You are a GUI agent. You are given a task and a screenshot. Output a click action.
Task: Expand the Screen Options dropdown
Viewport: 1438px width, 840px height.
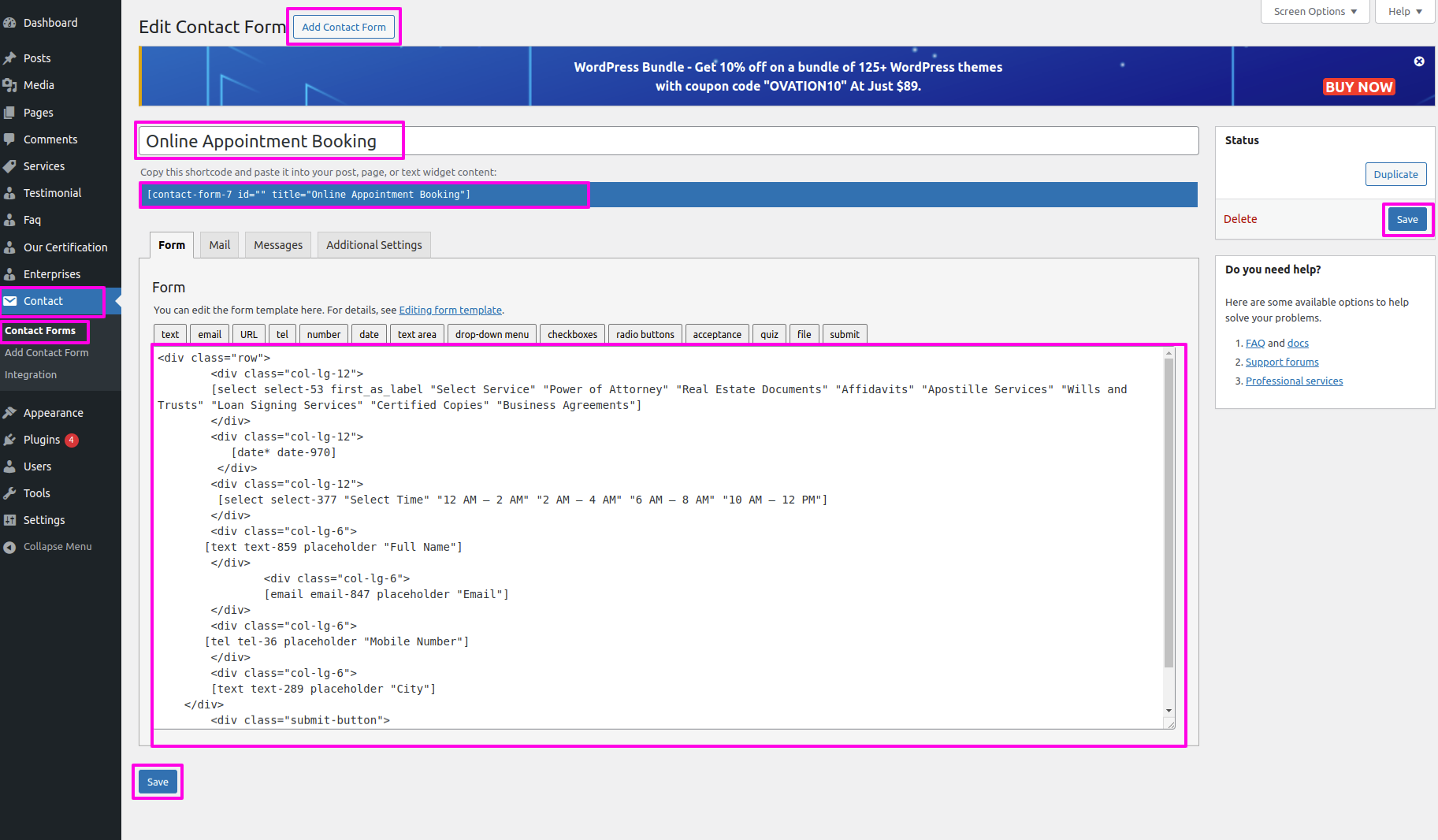[x=1314, y=12]
